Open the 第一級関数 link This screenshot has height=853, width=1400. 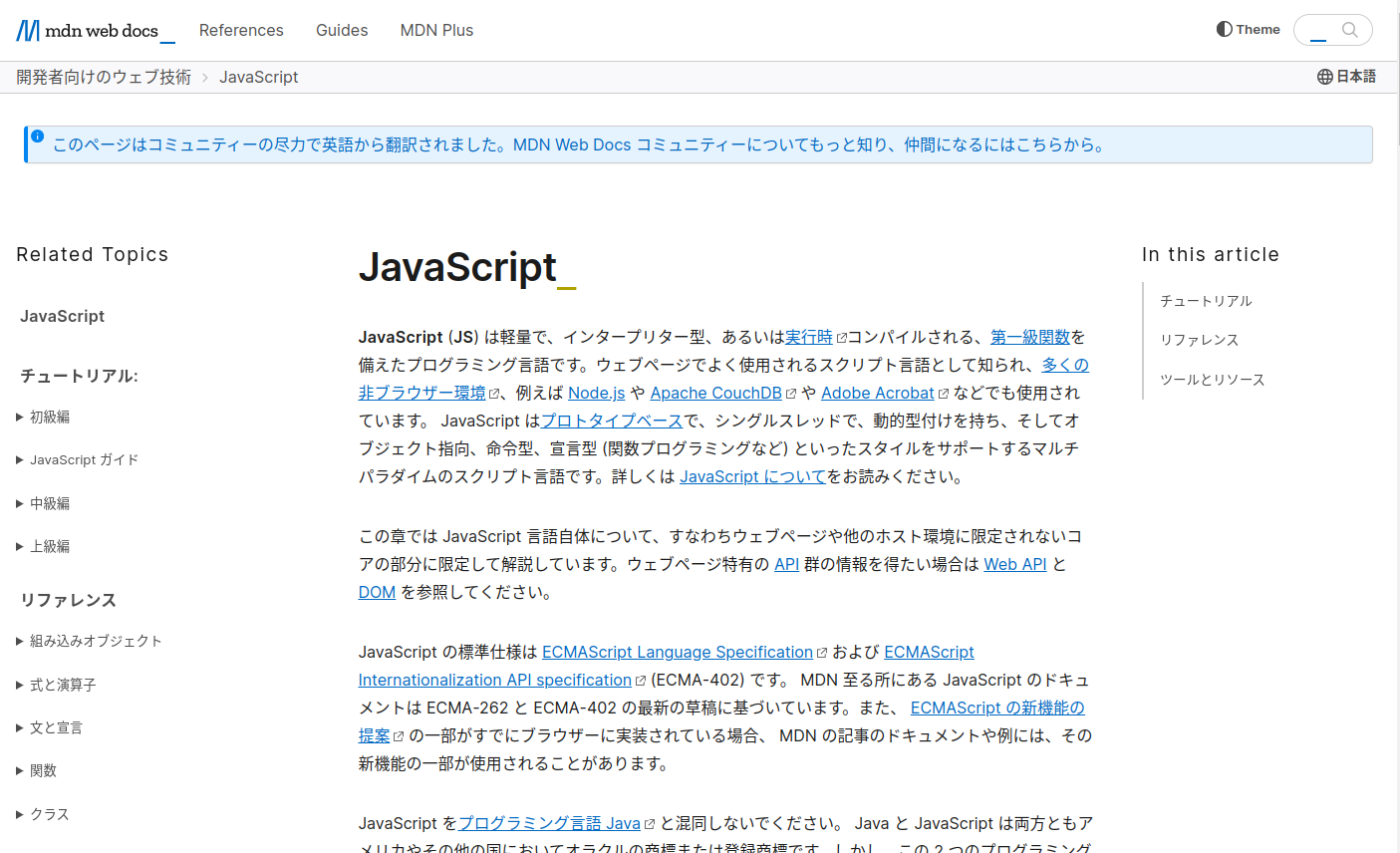pos(1030,337)
